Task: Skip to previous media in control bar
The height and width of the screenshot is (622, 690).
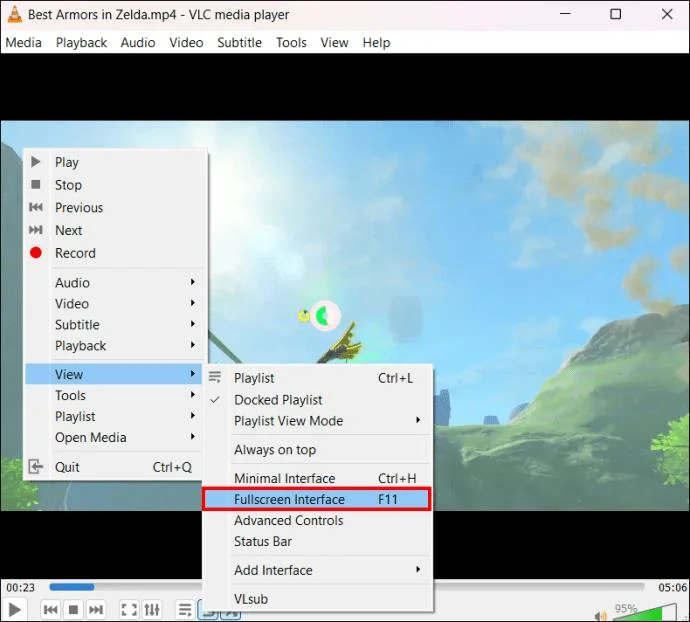Action: 51,610
